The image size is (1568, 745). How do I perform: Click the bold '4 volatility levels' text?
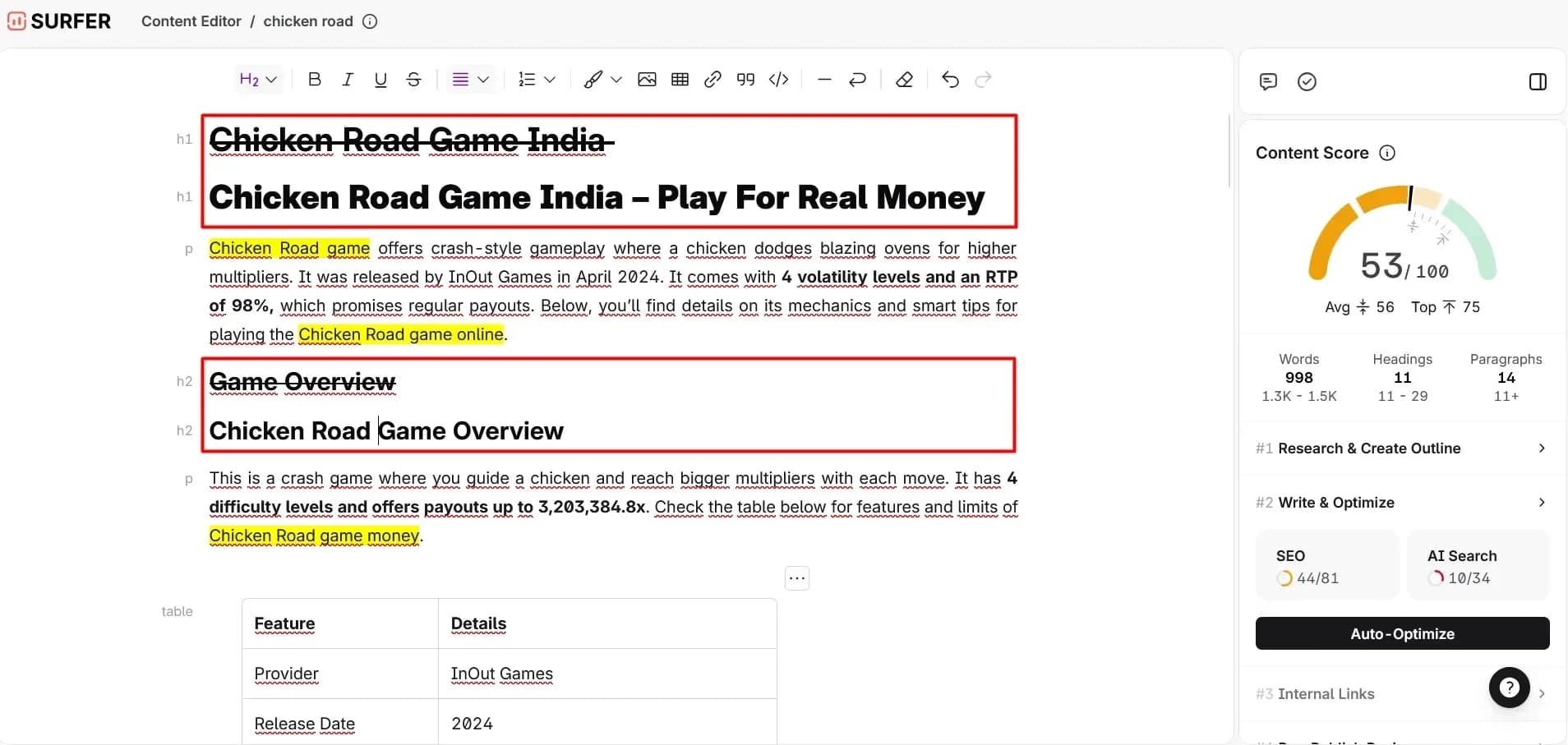coord(851,277)
